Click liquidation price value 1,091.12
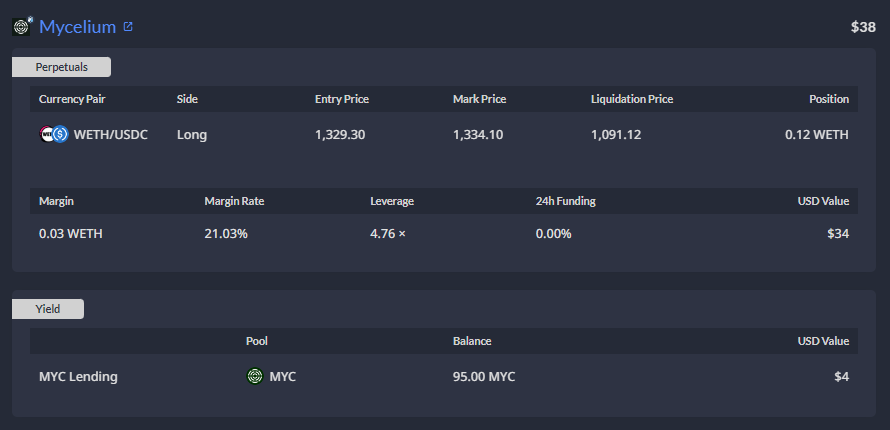 click(x=616, y=135)
